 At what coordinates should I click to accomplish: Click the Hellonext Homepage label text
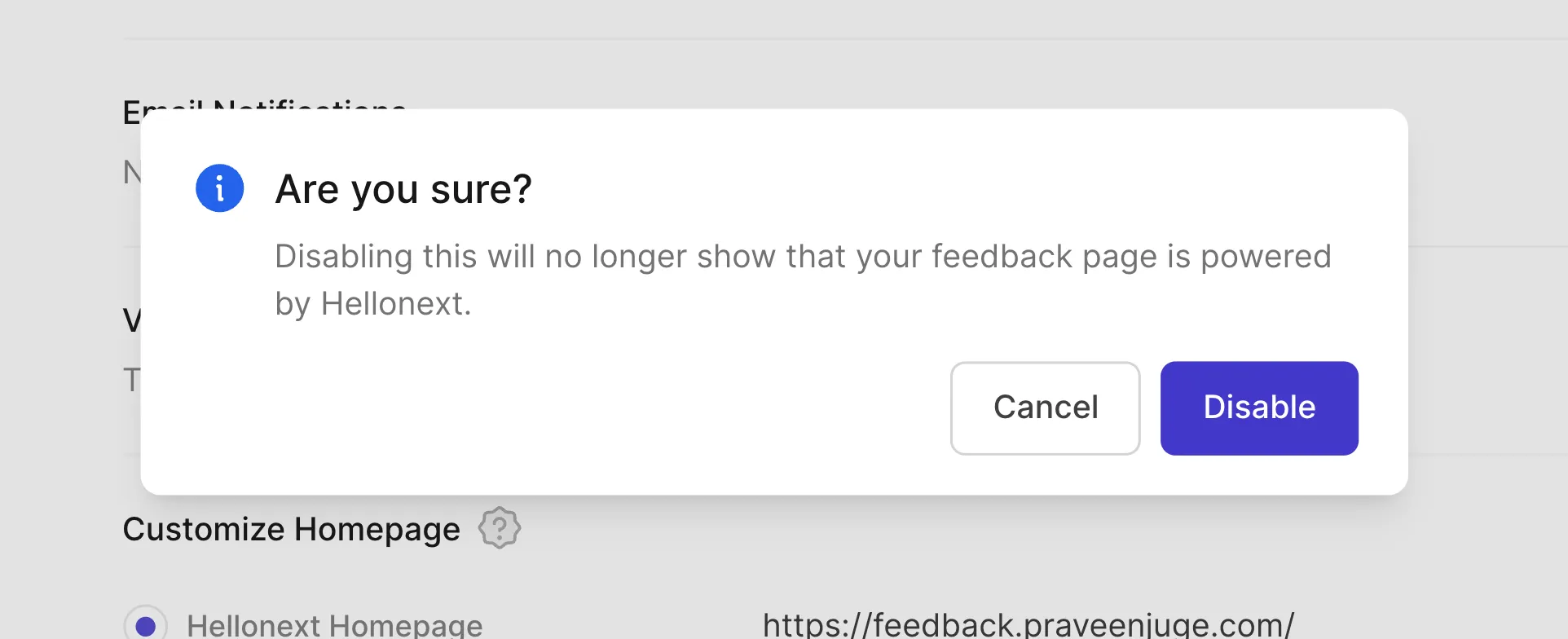pos(335,625)
